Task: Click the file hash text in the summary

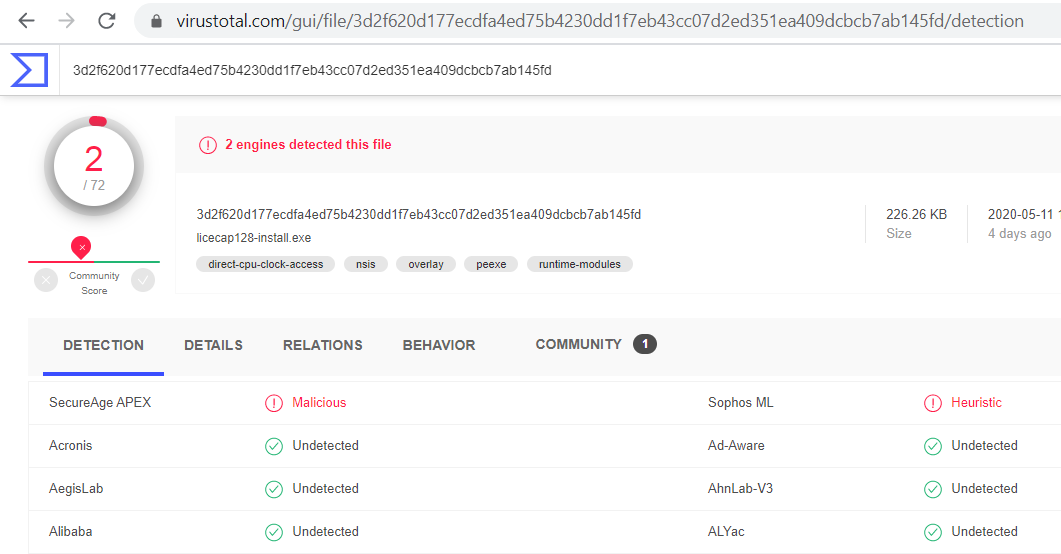Action: pos(419,214)
